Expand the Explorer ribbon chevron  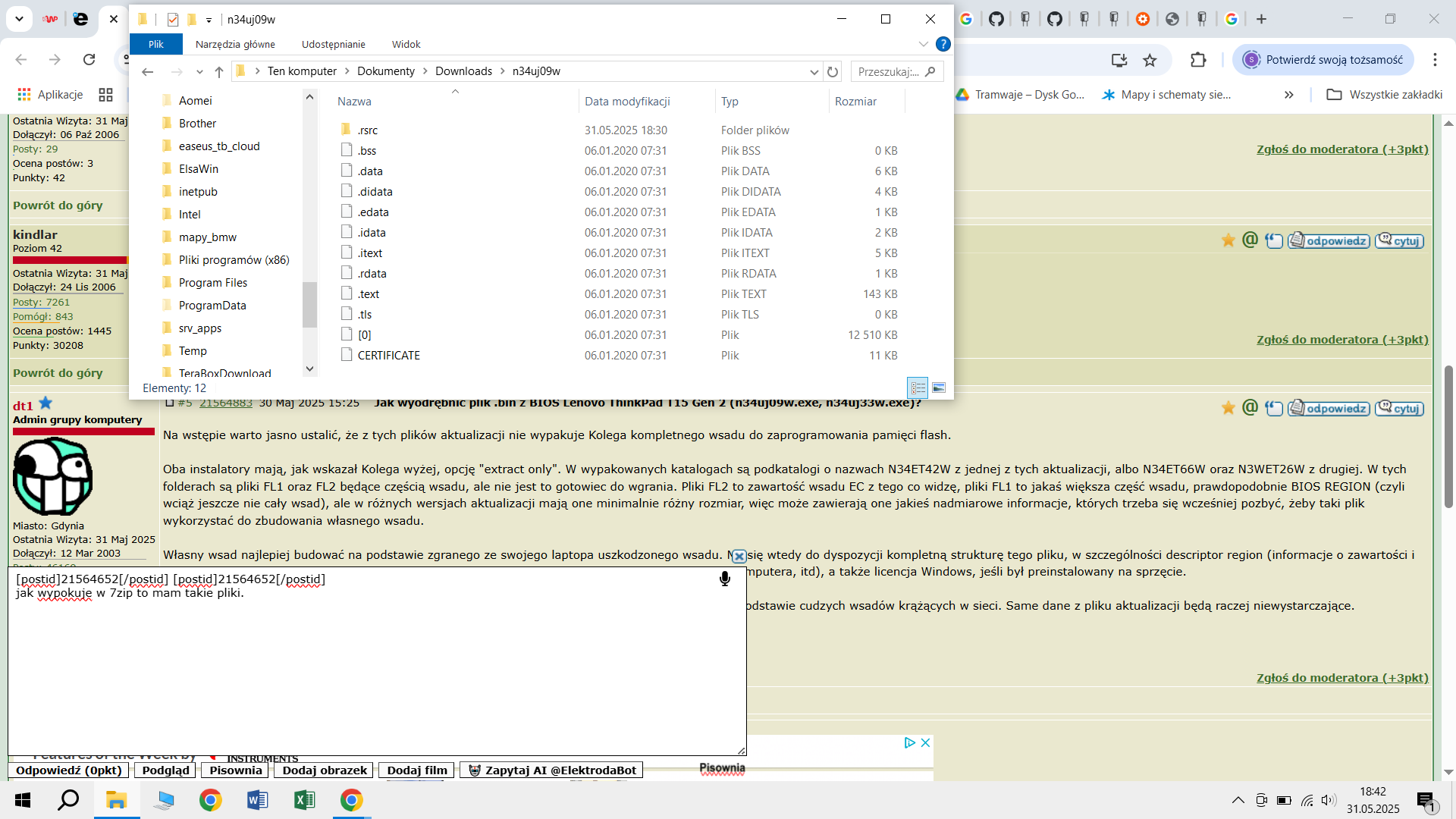pos(923,44)
